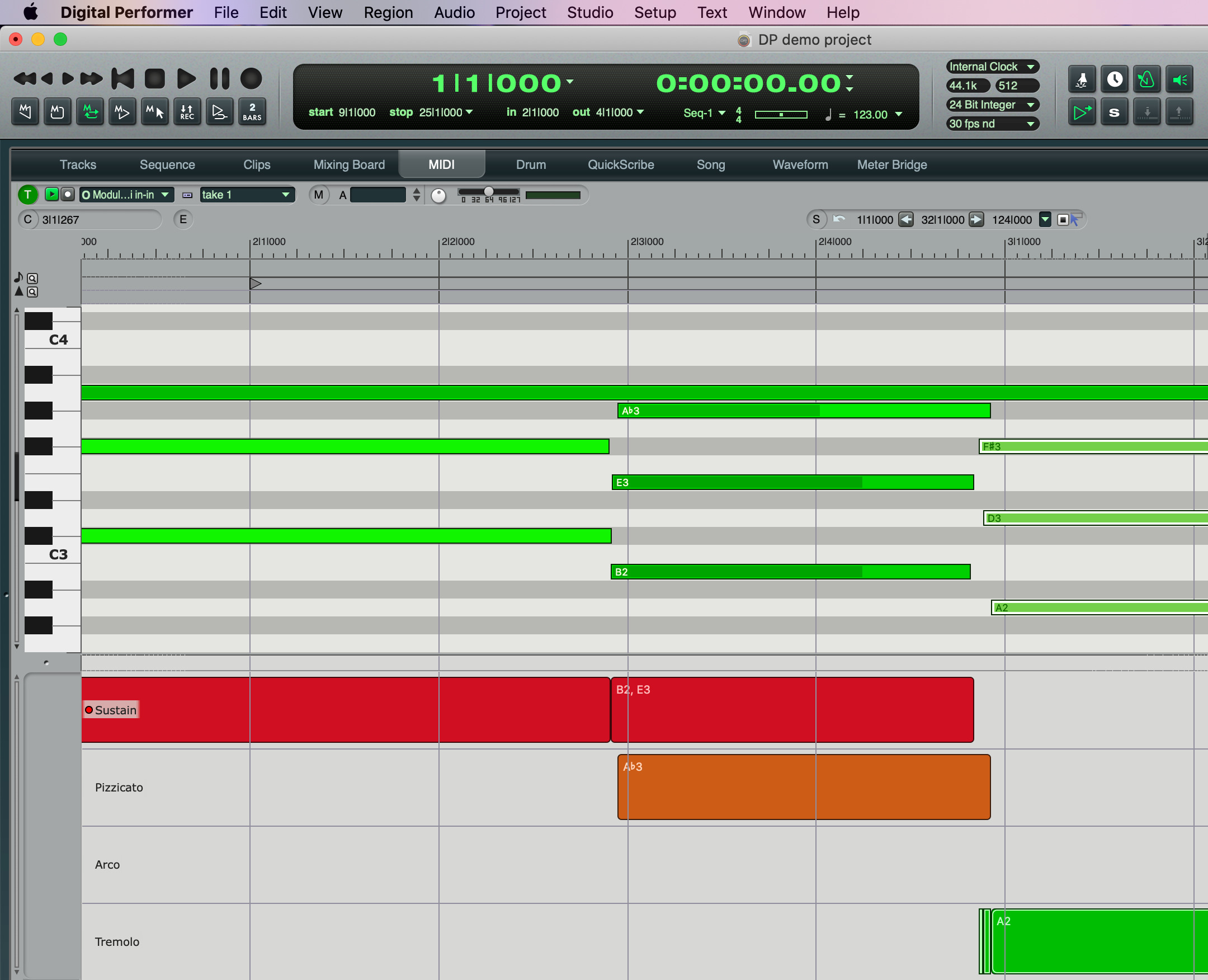Click the fast rewind transport button

click(23, 79)
